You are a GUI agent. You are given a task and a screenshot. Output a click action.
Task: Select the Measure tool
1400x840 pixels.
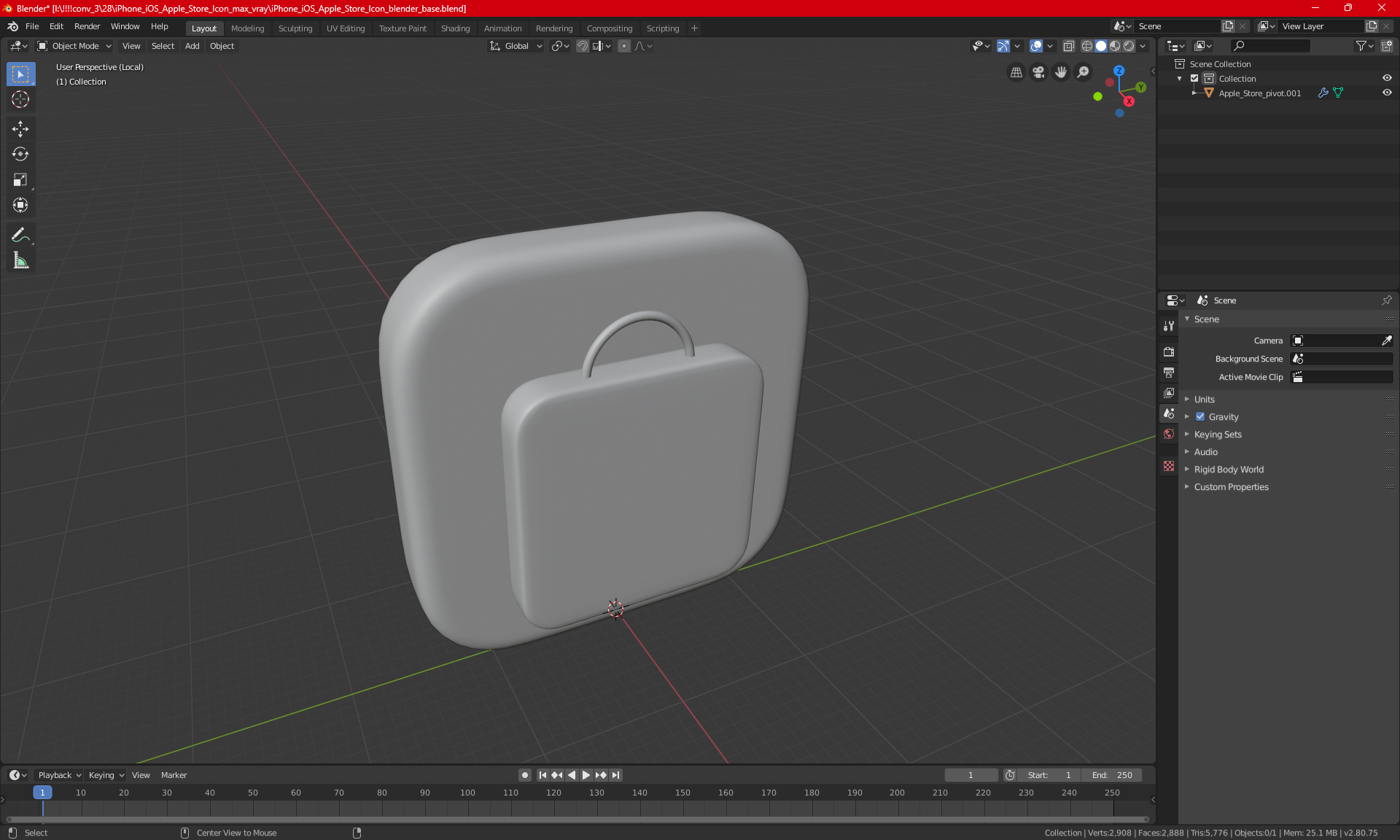point(20,260)
